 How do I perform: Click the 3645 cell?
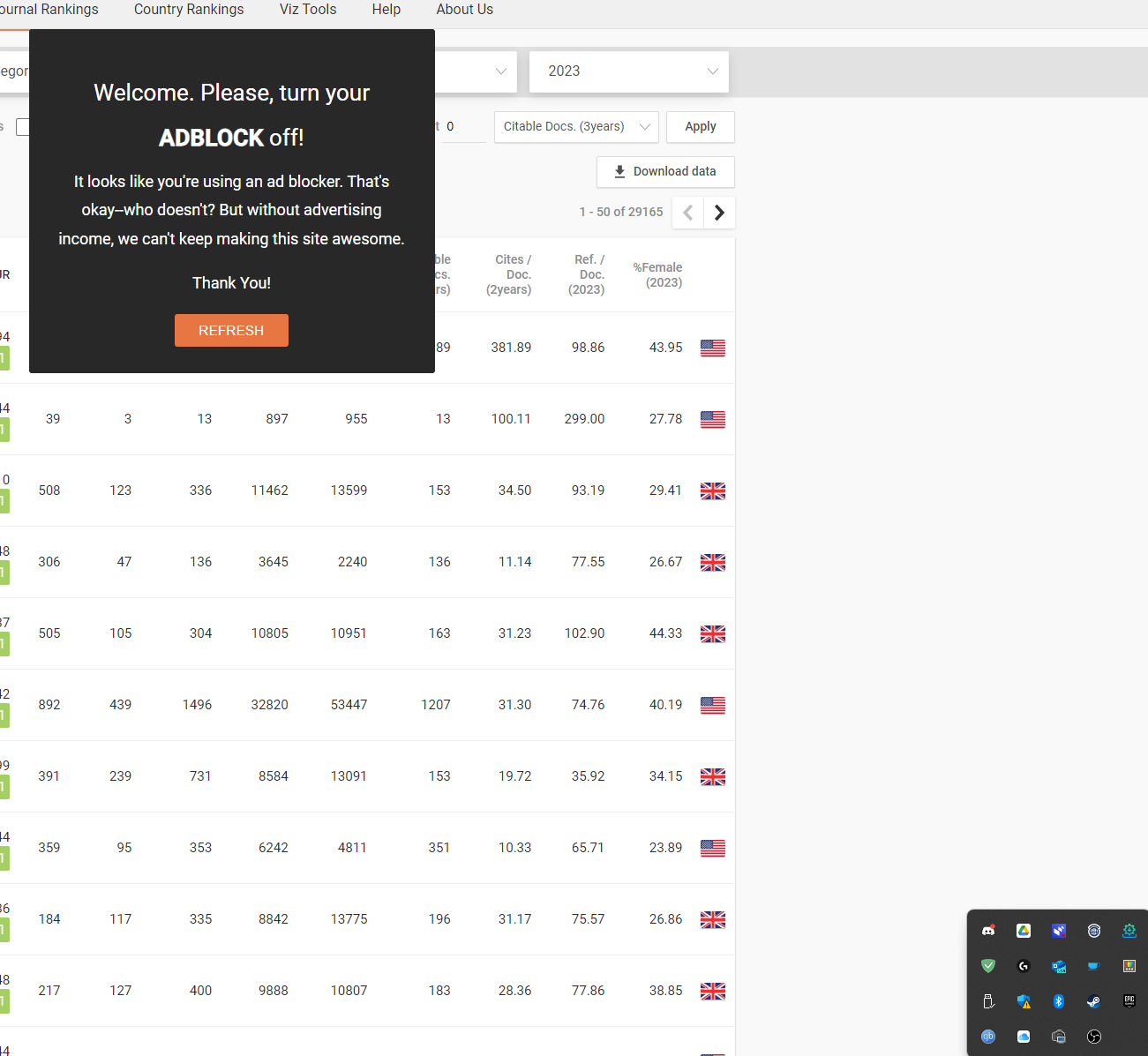click(274, 562)
